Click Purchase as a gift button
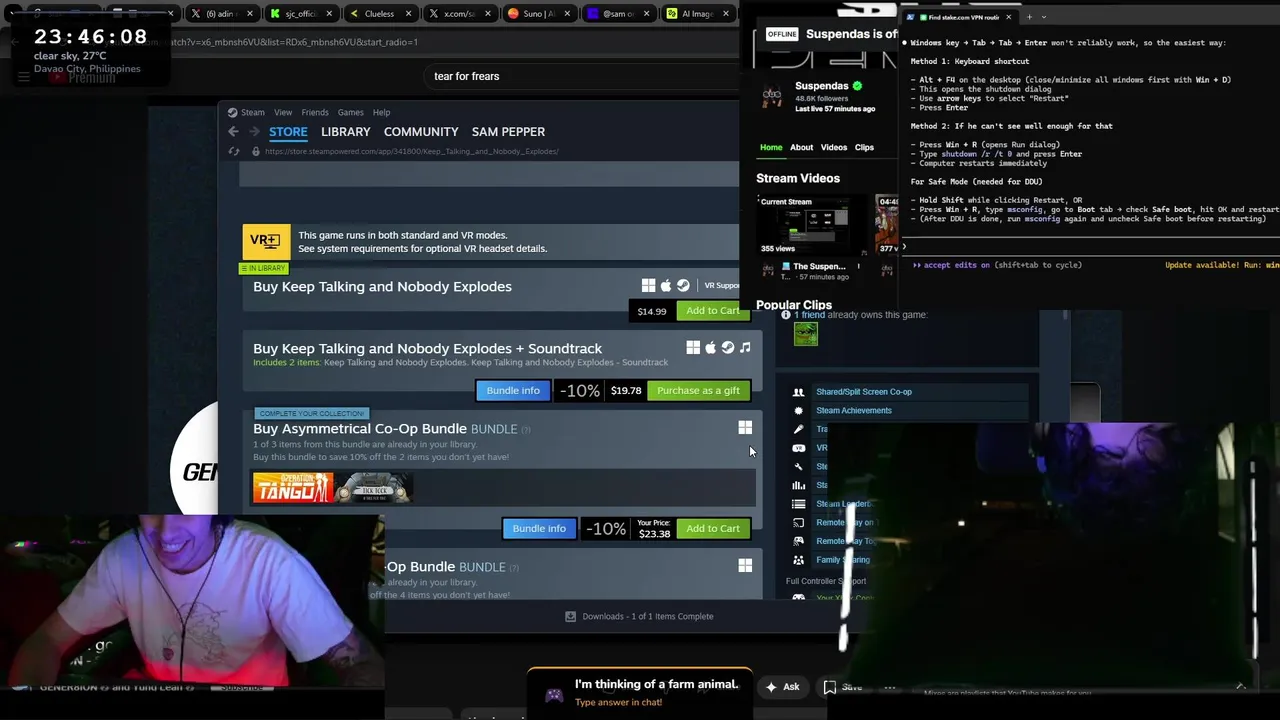This screenshot has width=1280, height=720. [x=698, y=391]
